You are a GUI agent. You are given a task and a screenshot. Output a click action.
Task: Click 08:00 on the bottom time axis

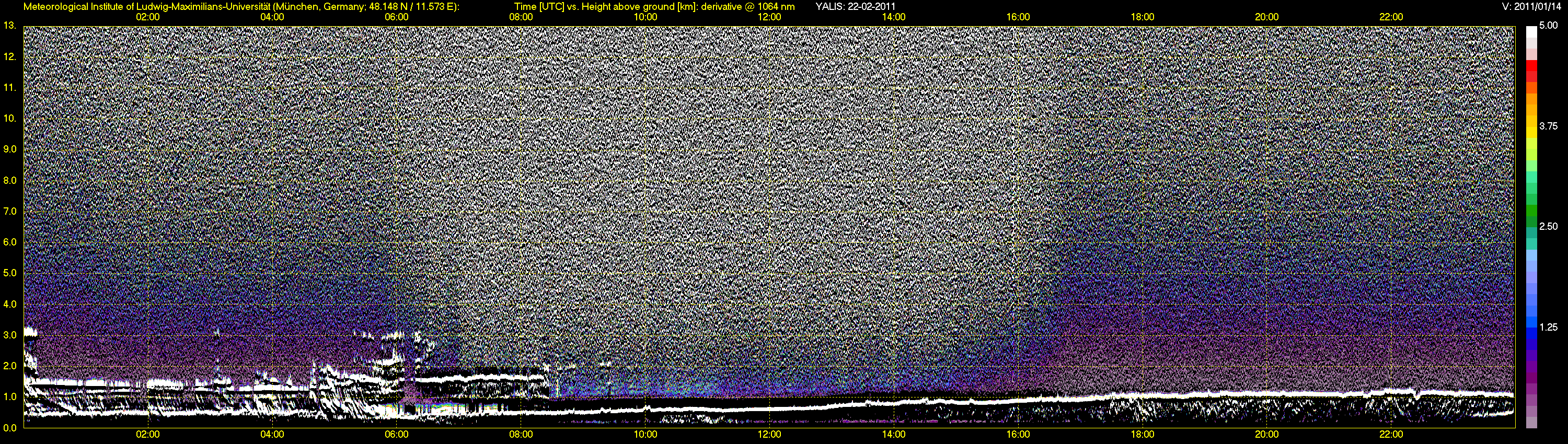(x=521, y=434)
